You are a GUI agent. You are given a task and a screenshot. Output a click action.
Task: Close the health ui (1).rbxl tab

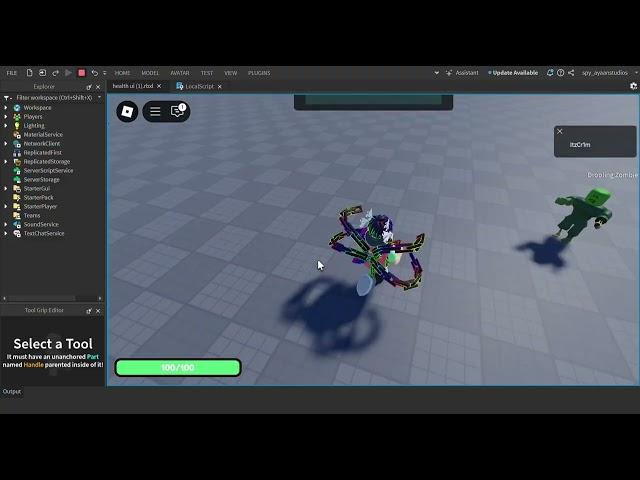[x=159, y=86]
